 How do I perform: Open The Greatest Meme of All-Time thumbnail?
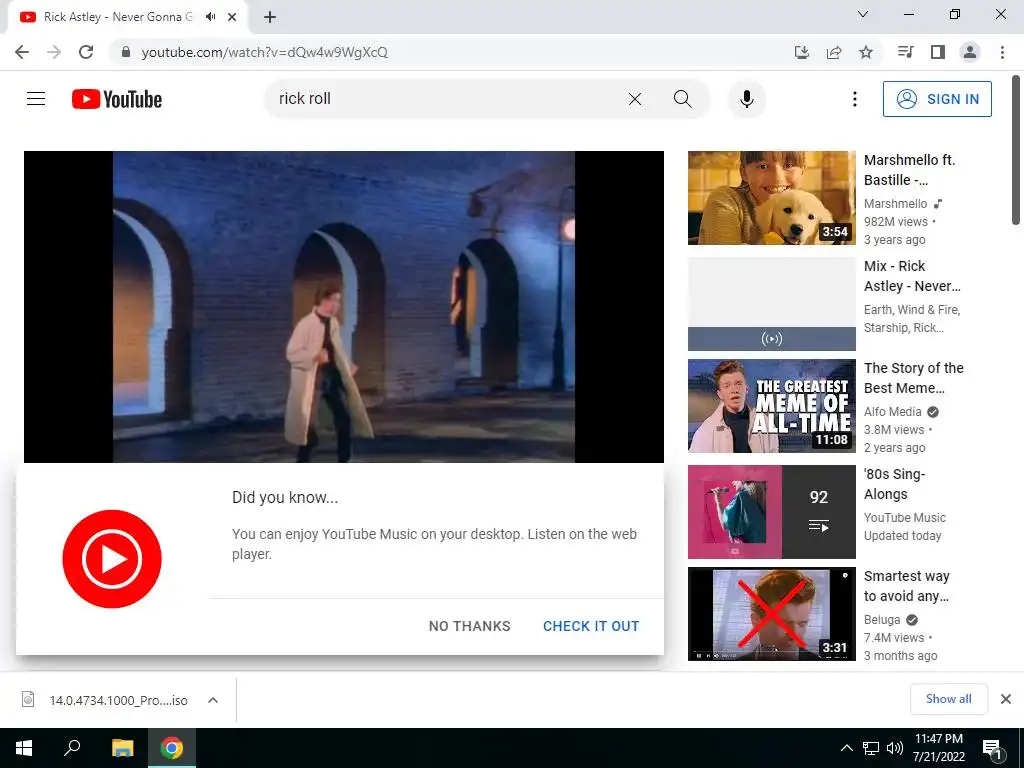coord(771,406)
